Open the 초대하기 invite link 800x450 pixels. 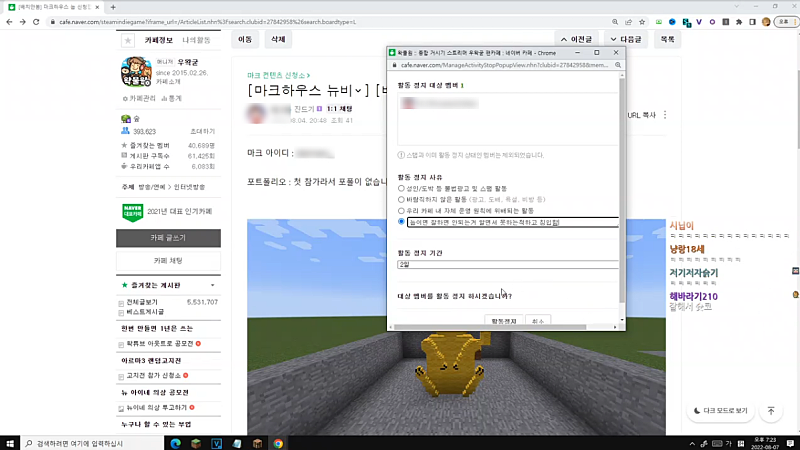(203, 132)
